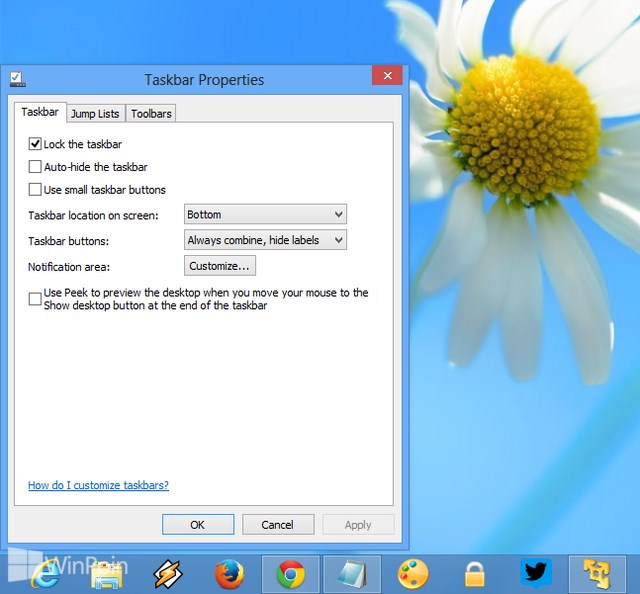Screen dimensions: 640x594
Task: Open How do I customize taskbars link
Action: (98, 485)
